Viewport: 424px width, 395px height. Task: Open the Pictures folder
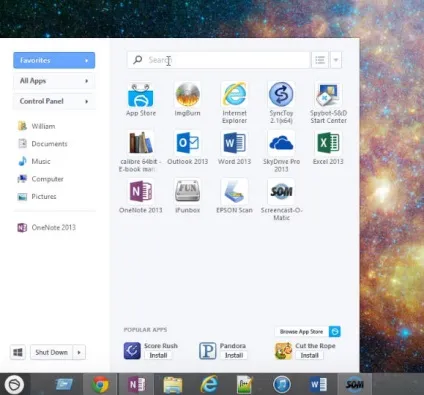[37, 196]
